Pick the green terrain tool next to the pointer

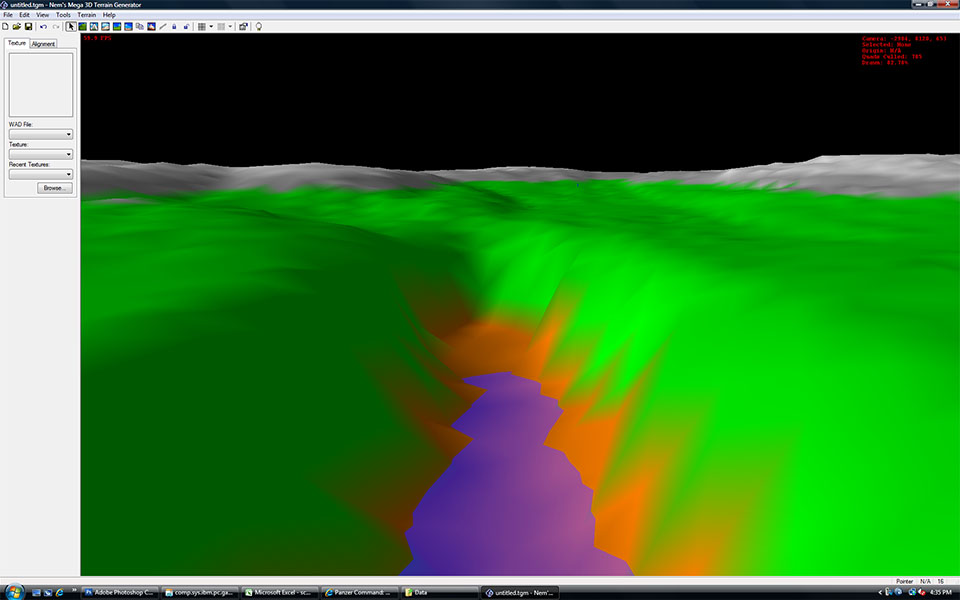[x=82, y=26]
